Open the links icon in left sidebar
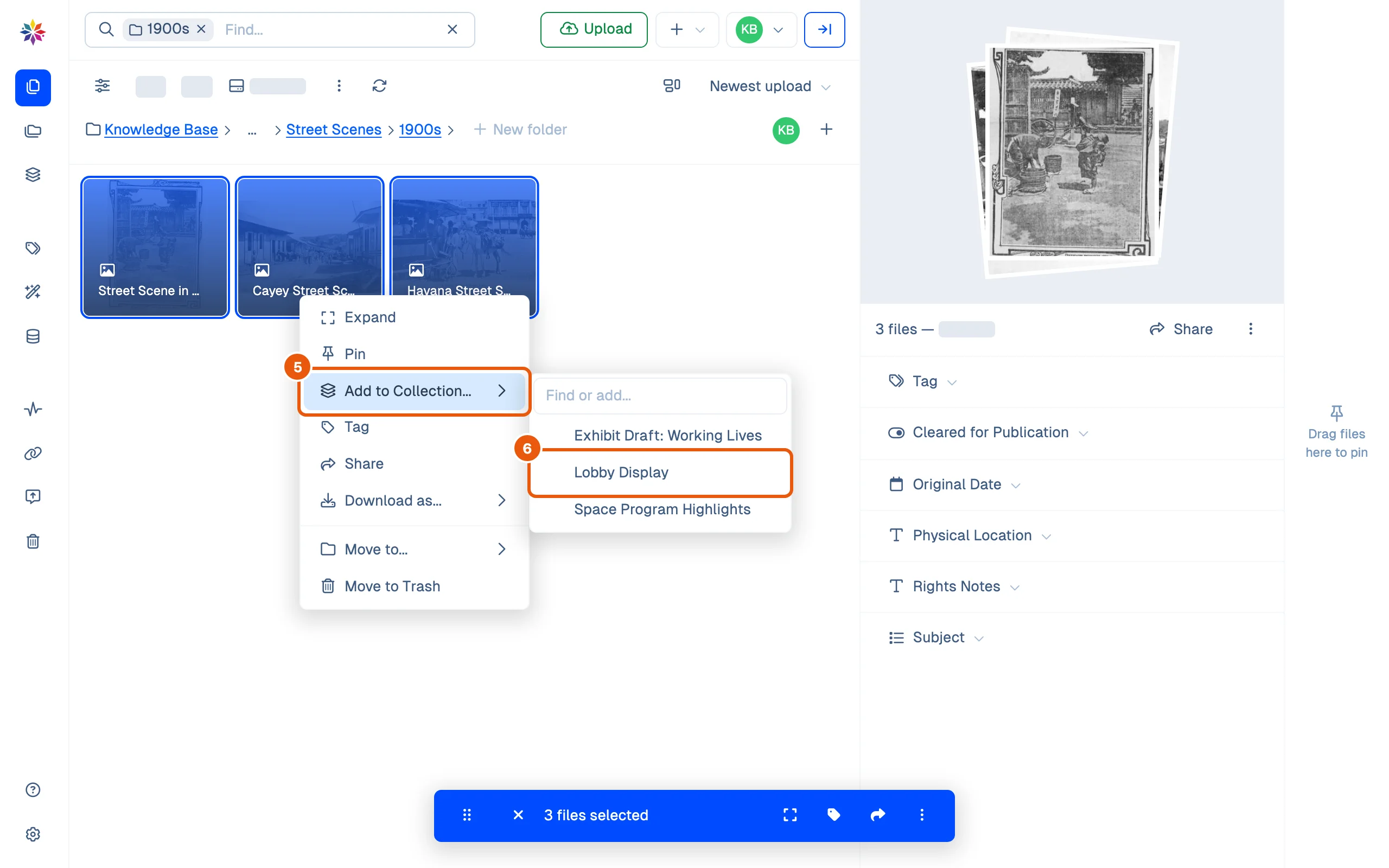This screenshot has height=868, width=1389. 33,454
